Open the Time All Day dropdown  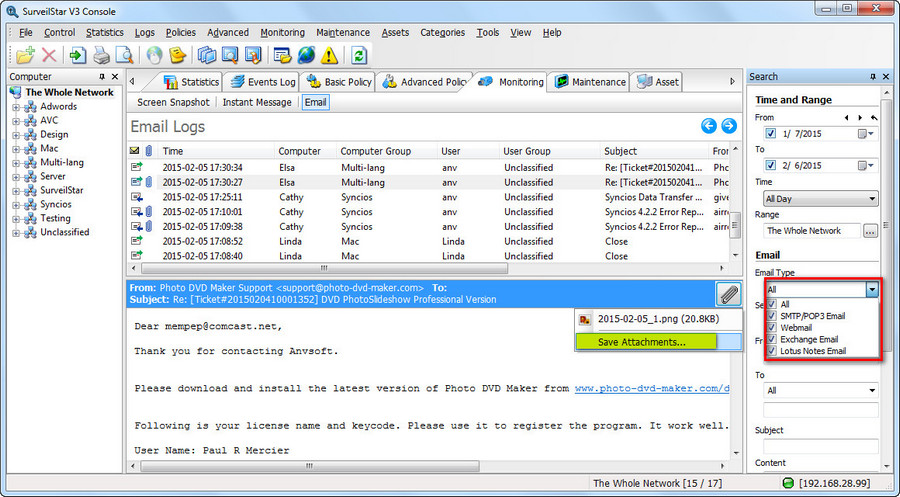point(821,199)
